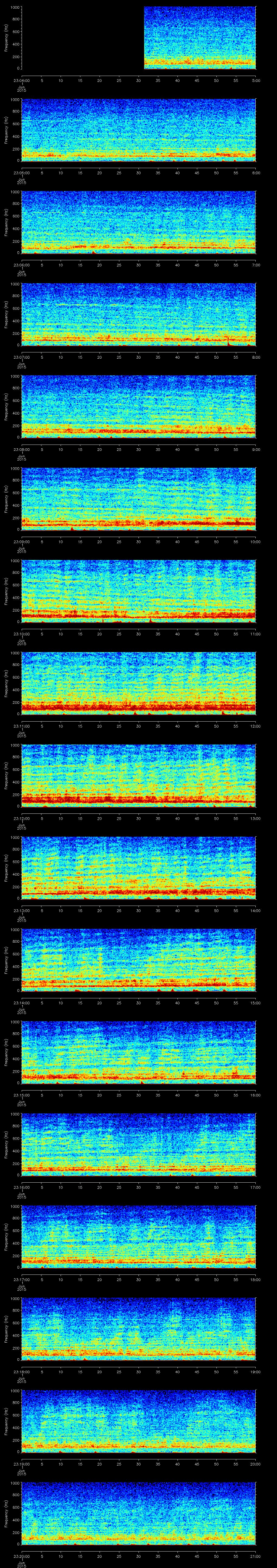This screenshot has height=1568, width=277.
Task: Select the 8:00 end time label
Action: [x=256, y=357]
